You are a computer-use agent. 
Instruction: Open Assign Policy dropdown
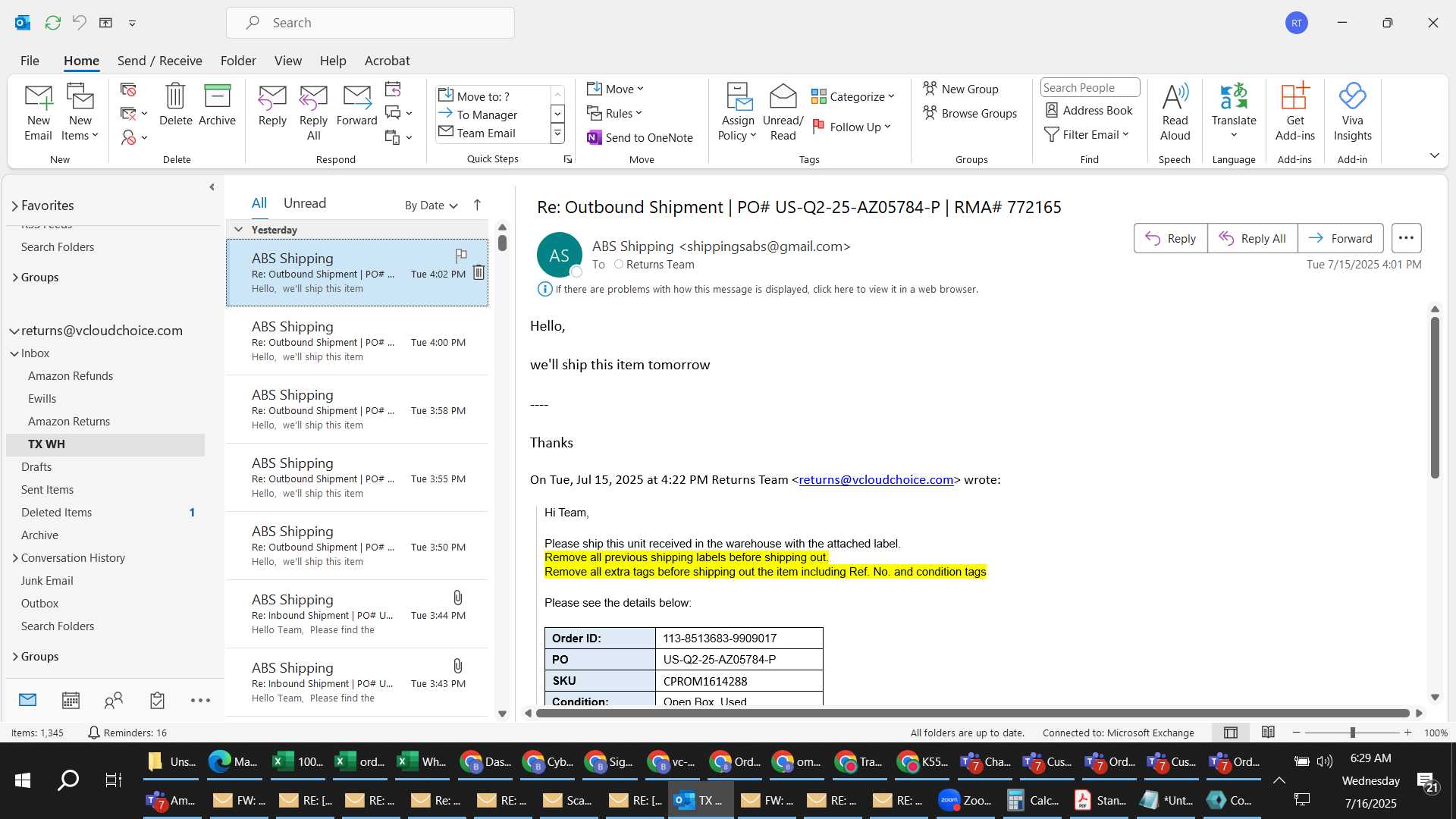pyautogui.click(x=737, y=112)
